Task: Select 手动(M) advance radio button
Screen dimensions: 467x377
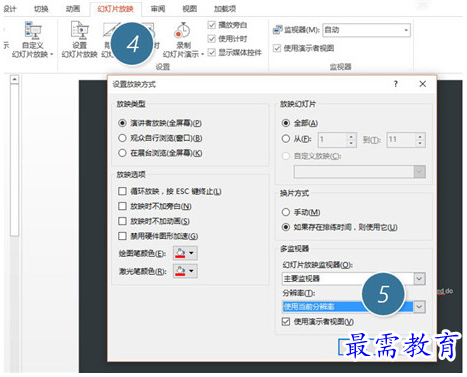Action: tap(286, 212)
